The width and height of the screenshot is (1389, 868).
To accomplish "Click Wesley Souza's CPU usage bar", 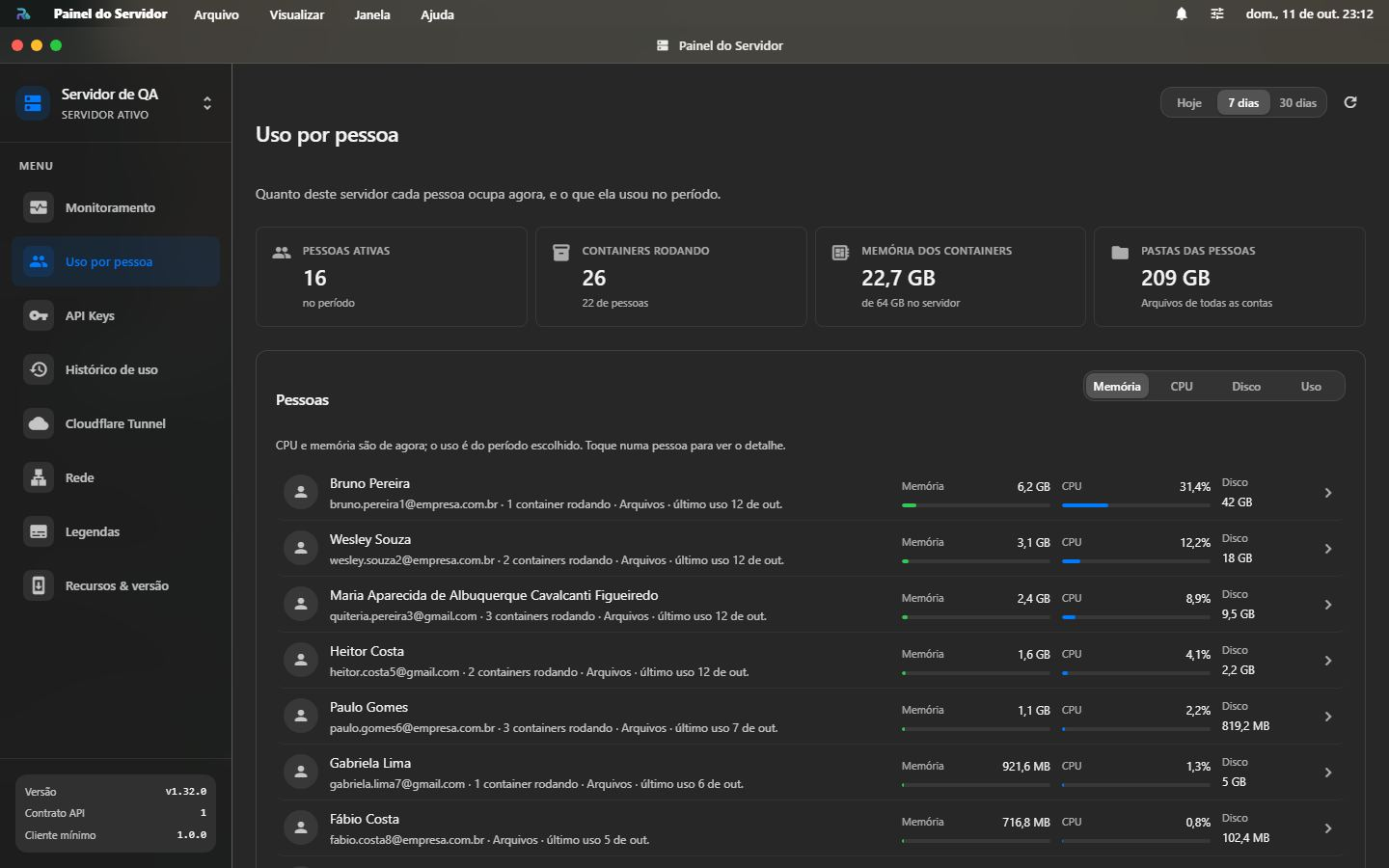I will point(1136,560).
